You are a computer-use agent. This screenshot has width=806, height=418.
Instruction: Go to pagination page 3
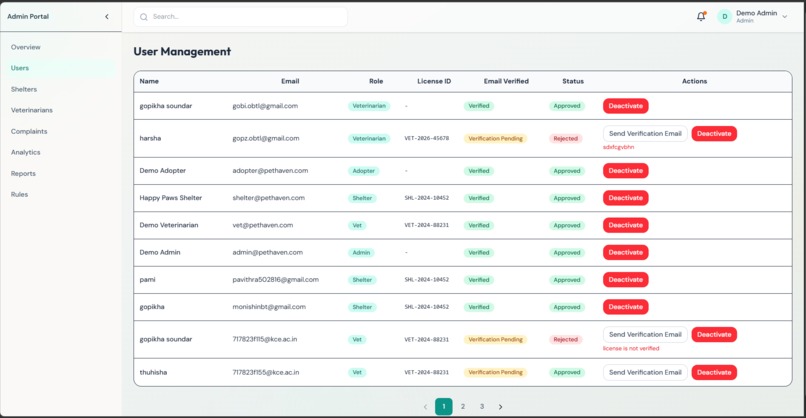482,406
